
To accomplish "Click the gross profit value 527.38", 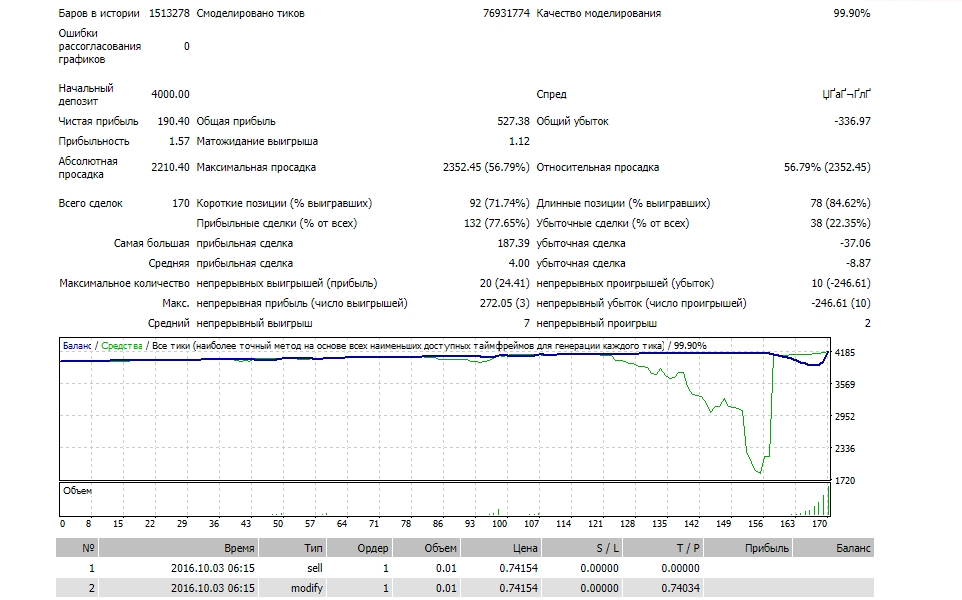I will pos(514,121).
